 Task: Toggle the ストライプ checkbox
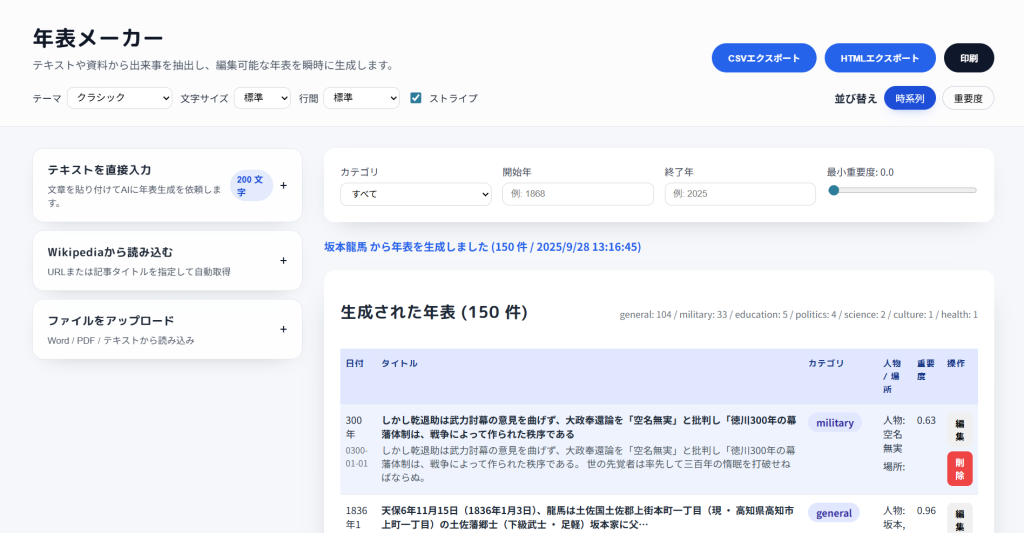[x=416, y=98]
